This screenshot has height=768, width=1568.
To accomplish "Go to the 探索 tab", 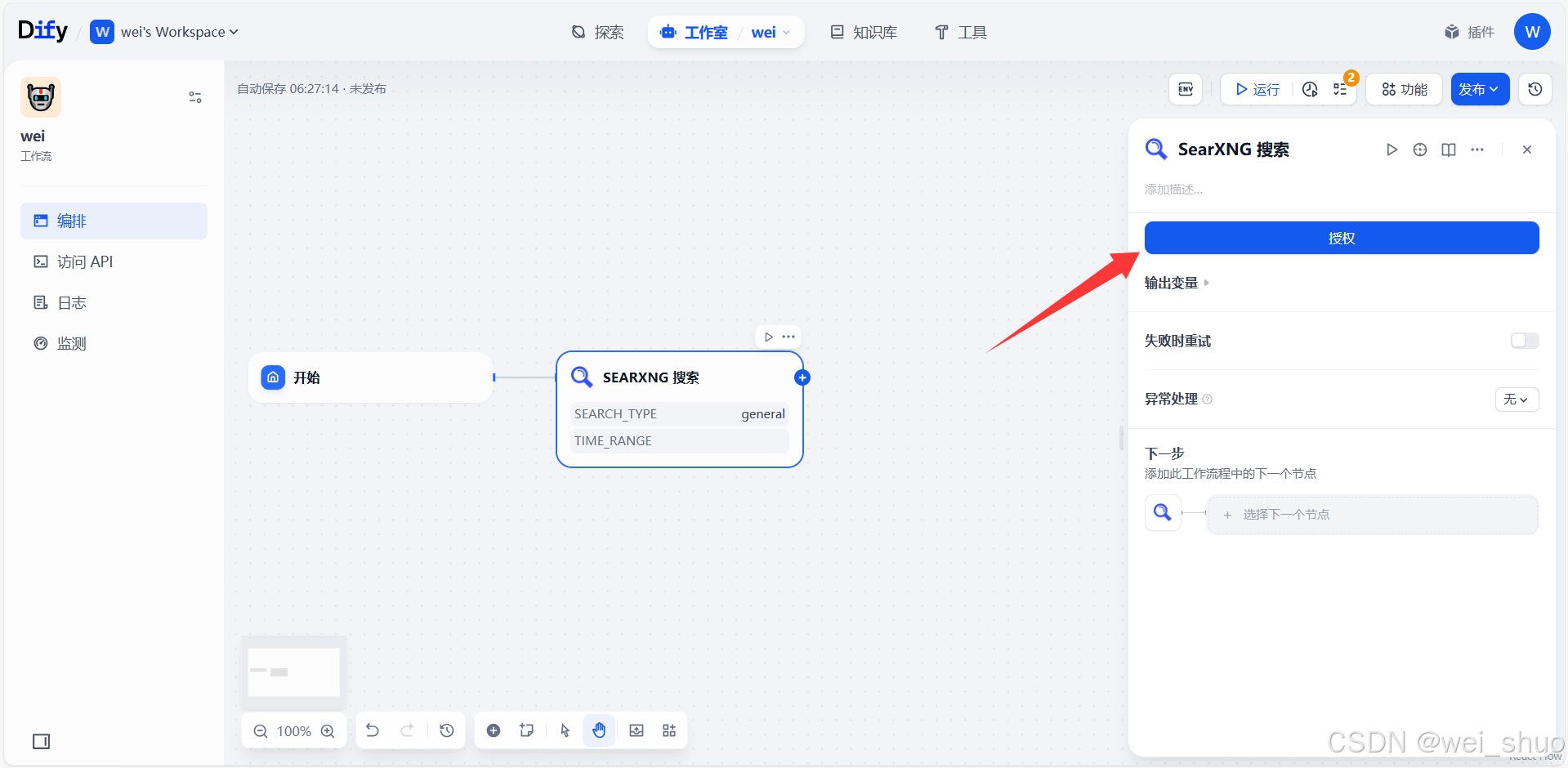I will (597, 32).
